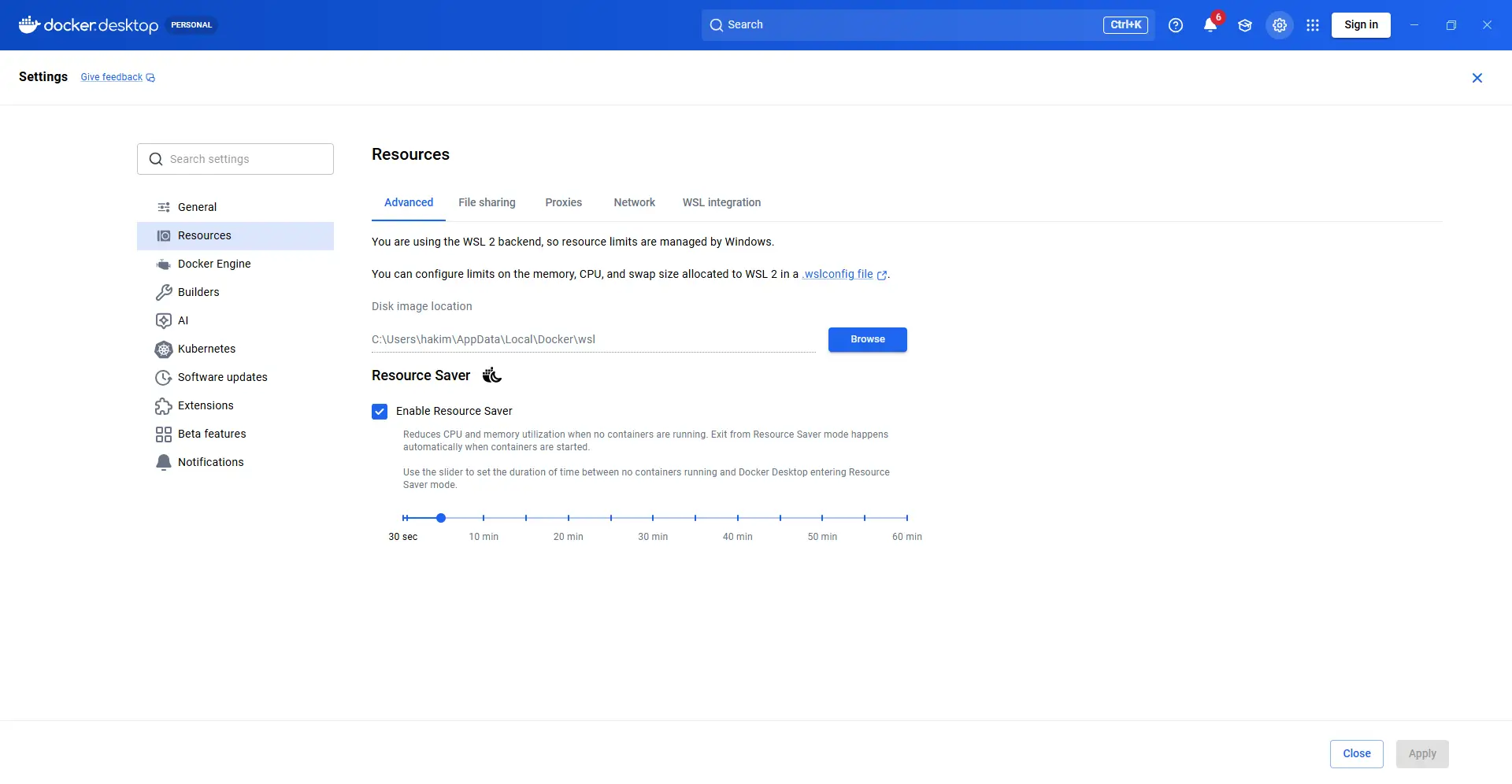Click the Resource Saver section heading

point(421,375)
